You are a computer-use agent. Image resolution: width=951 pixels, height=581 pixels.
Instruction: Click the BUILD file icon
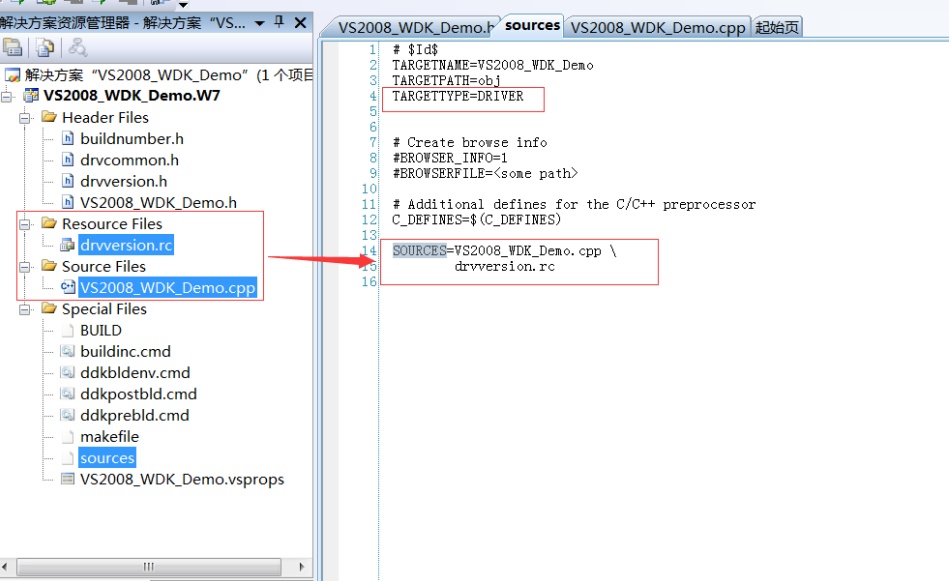coord(68,331)
